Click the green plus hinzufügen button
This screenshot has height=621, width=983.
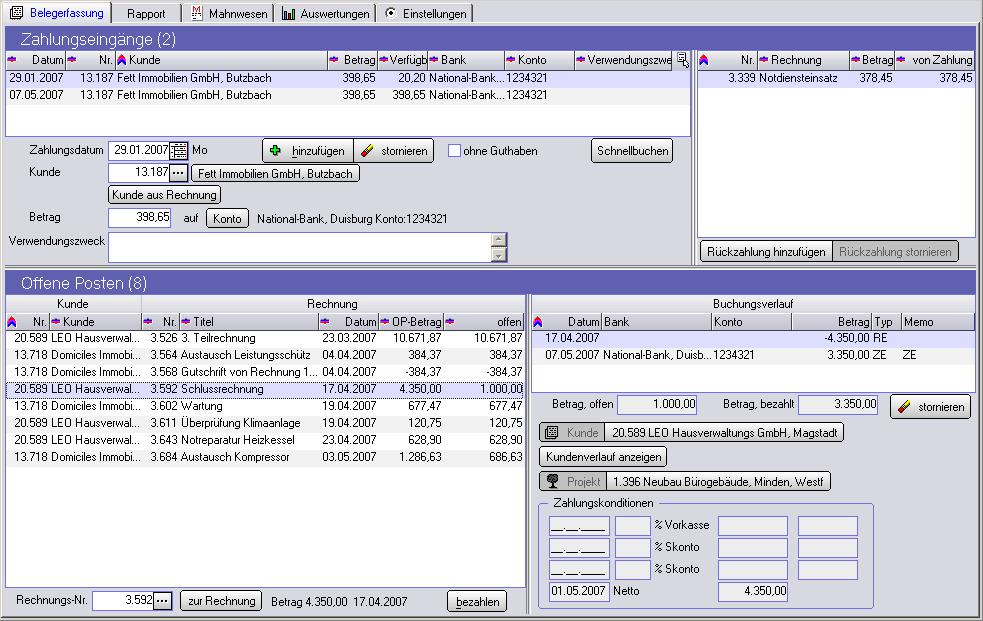[307, 151]
